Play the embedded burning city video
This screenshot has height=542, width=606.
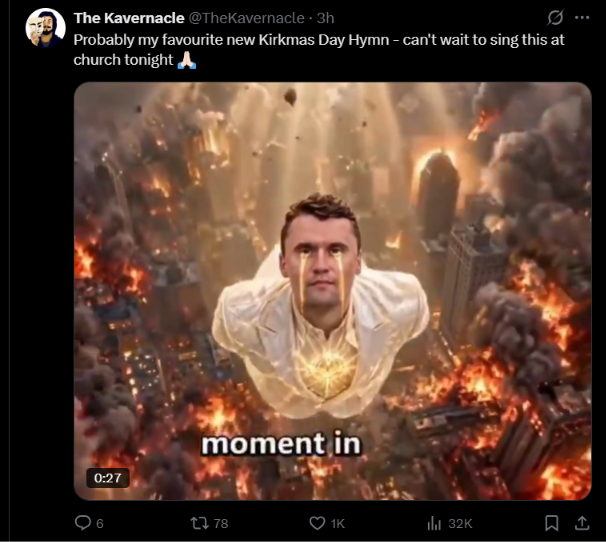point(332,291)
